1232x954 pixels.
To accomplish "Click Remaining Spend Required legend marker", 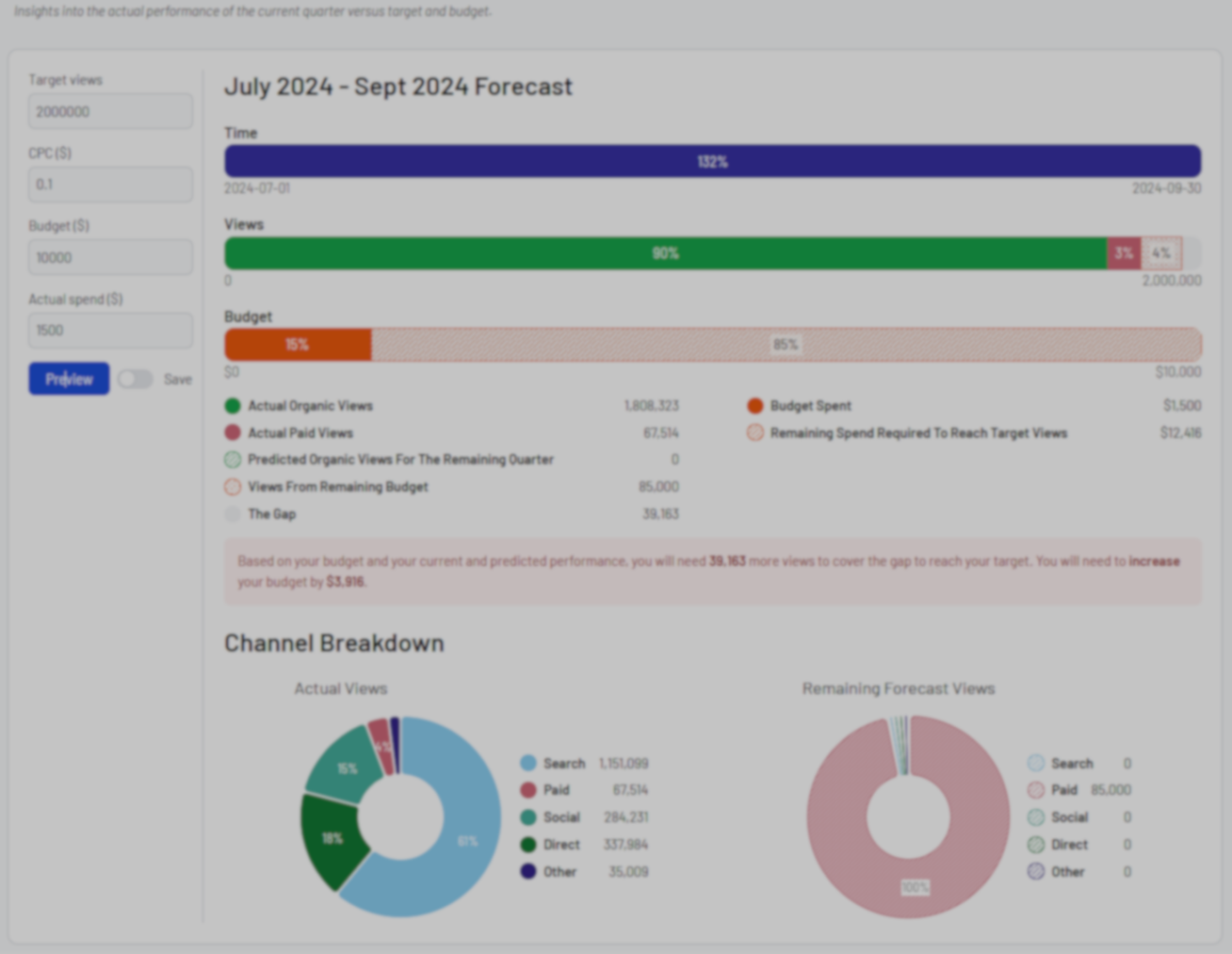I will click(x=754, y=433).
